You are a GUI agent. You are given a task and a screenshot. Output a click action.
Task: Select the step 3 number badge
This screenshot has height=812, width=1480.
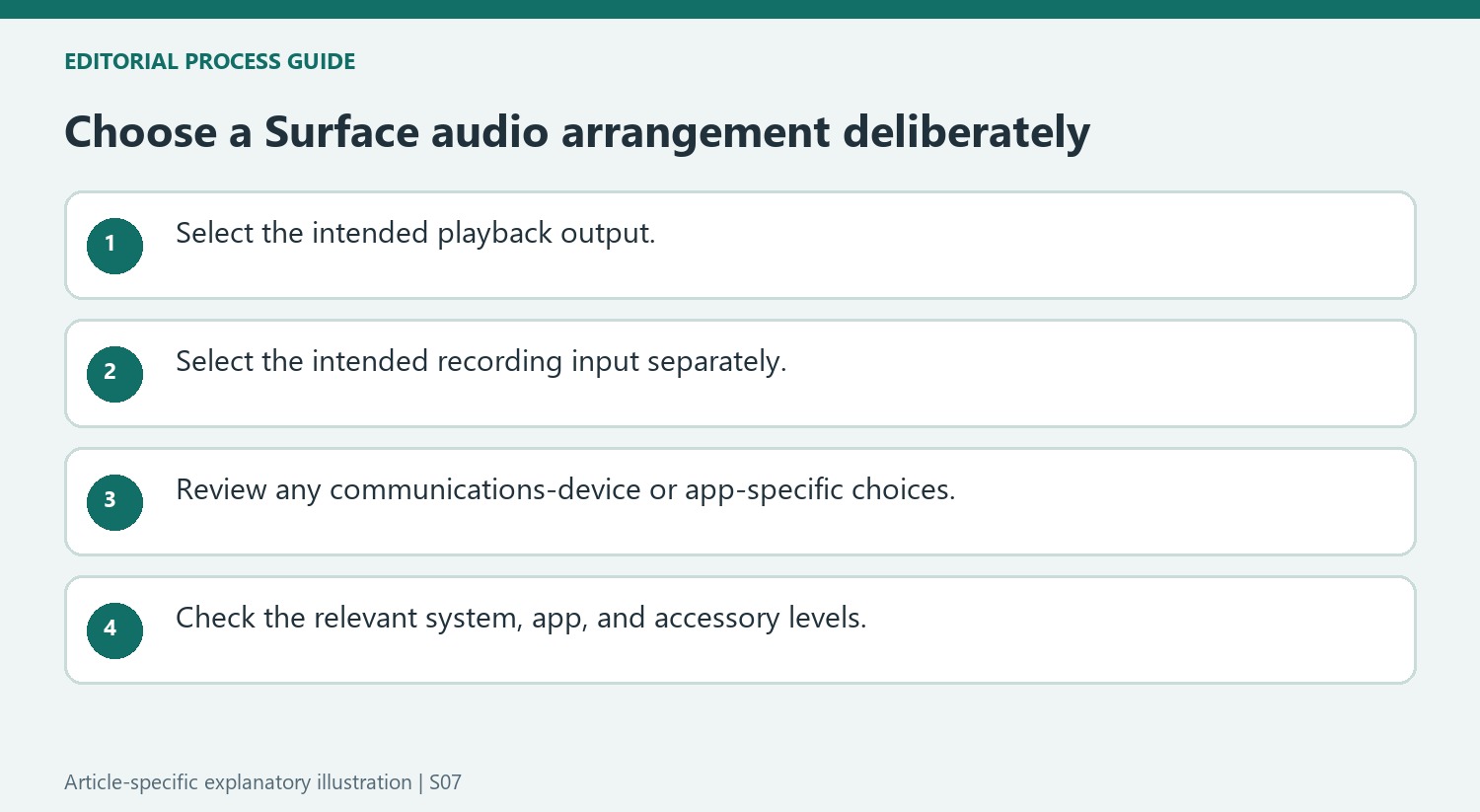coord(114,502)
